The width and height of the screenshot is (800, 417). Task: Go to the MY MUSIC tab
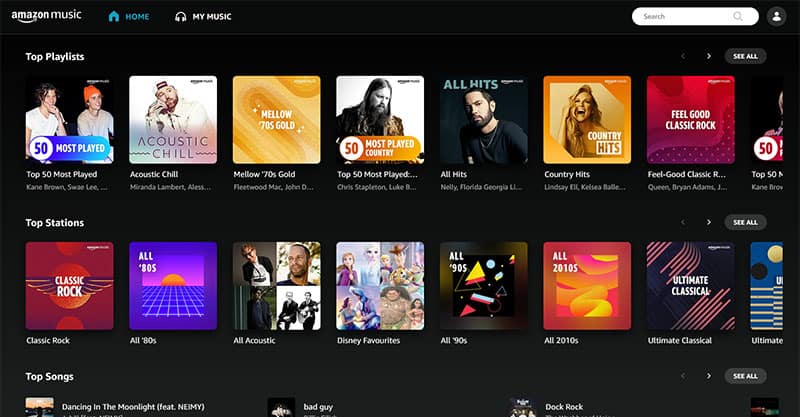203,17
